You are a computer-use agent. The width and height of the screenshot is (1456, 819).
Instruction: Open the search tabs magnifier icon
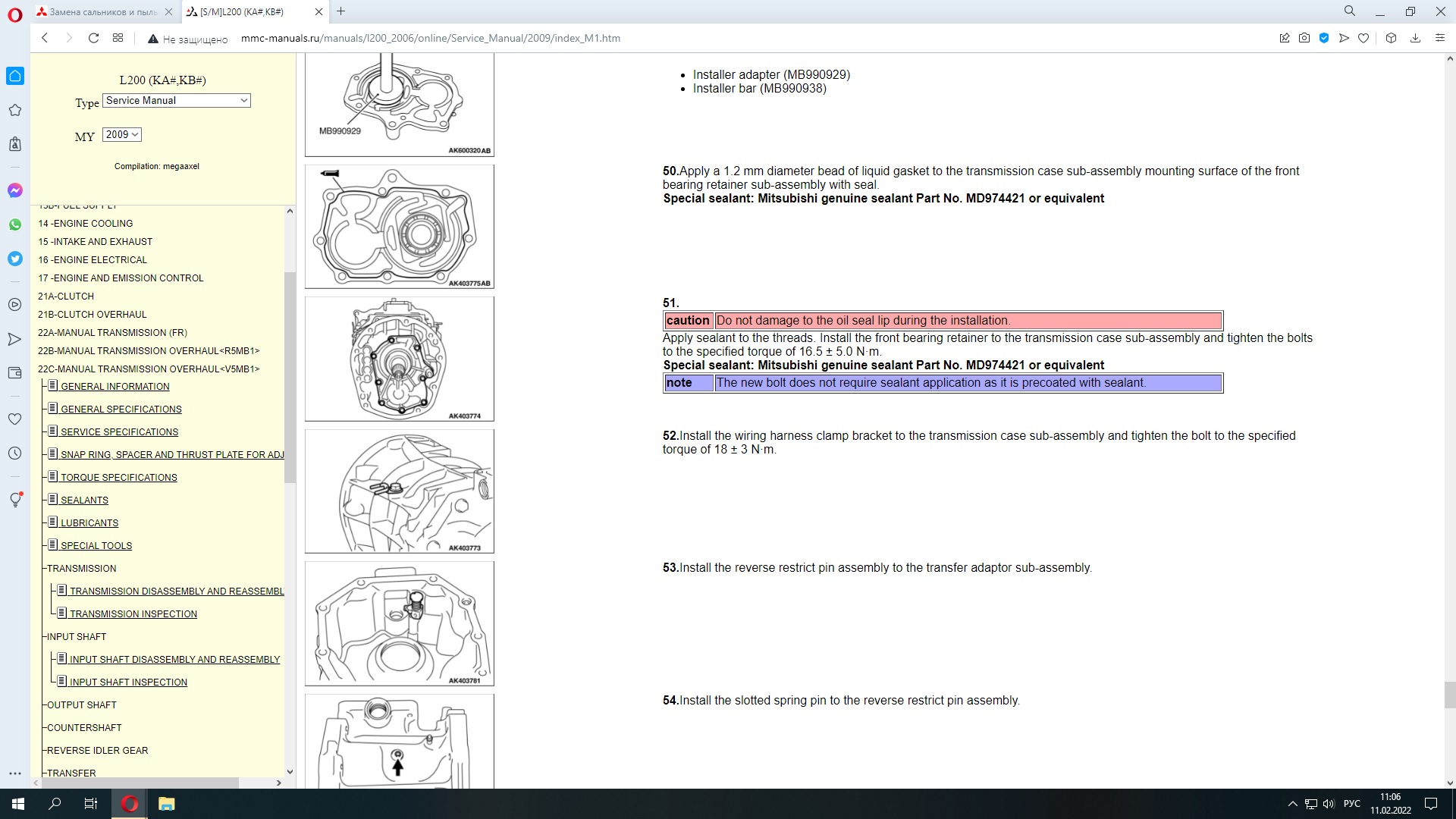1350,11
